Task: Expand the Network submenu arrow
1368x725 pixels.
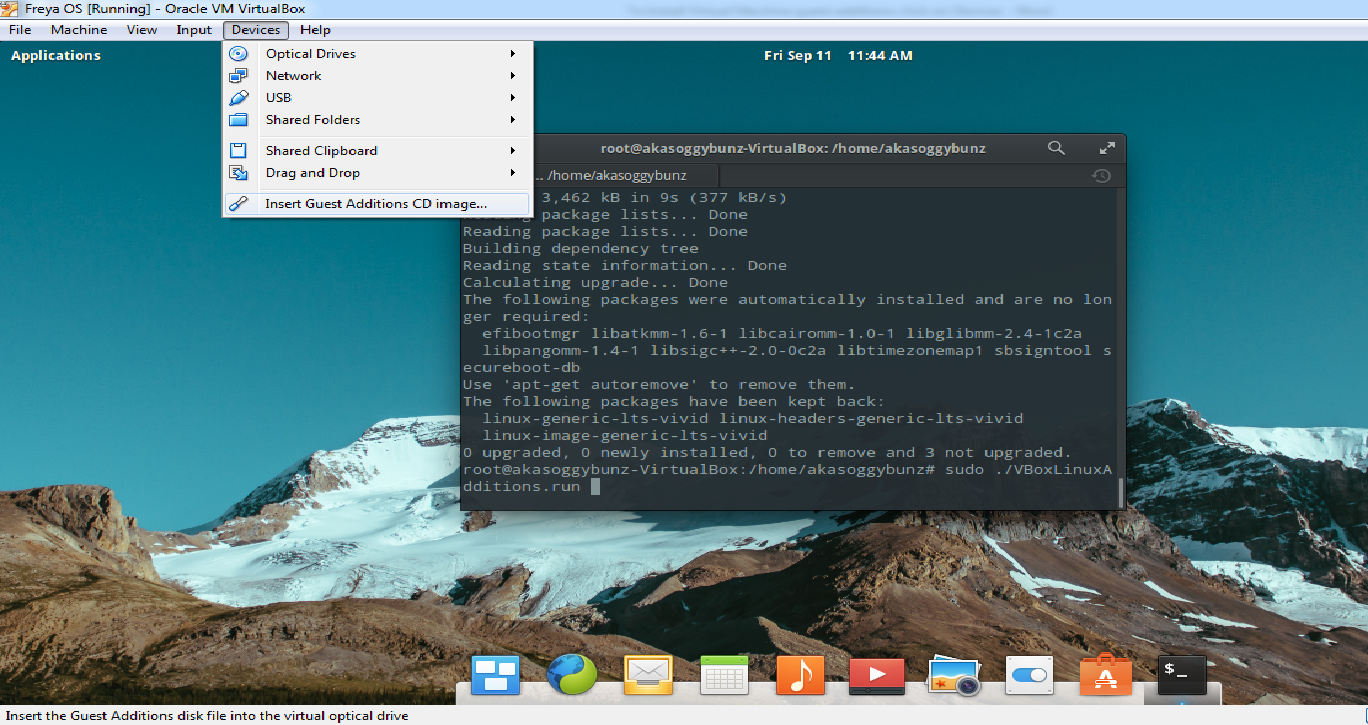Action: tap(513, 76)
